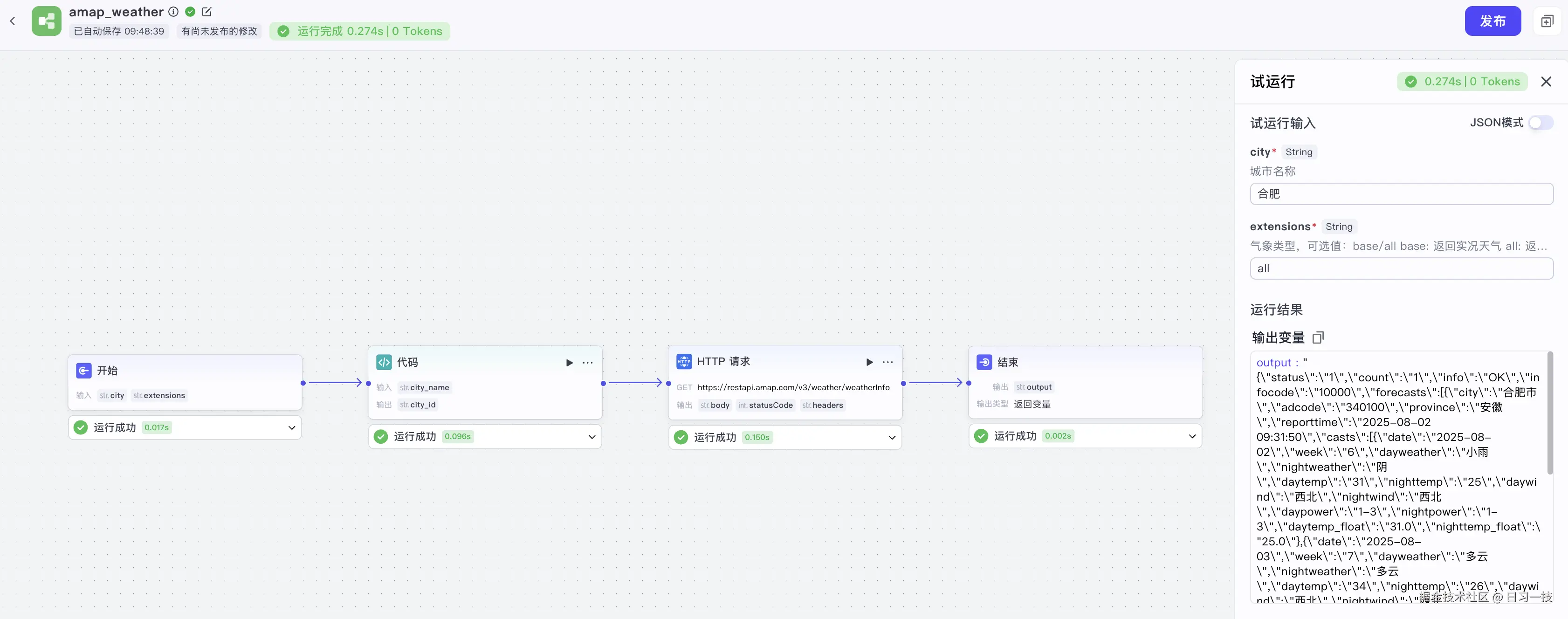The width and height of the screenshot is (1568, 619).
Task: Expand the 开始 node run result
Action: (x=292, y=427)
